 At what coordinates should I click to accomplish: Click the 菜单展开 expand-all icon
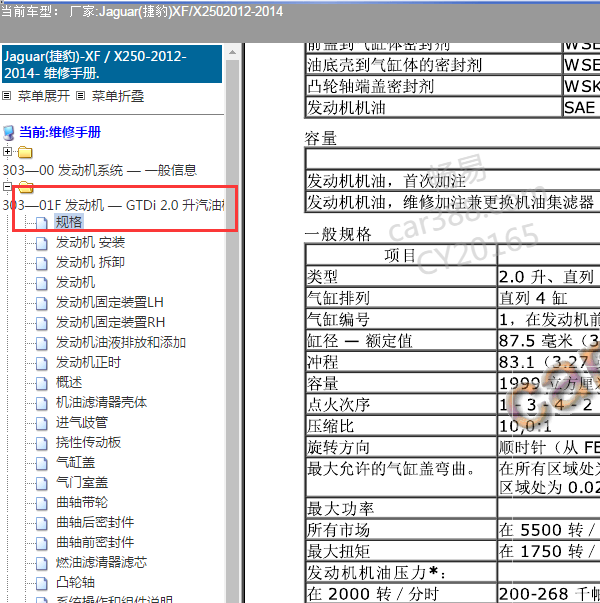(7, 95)
